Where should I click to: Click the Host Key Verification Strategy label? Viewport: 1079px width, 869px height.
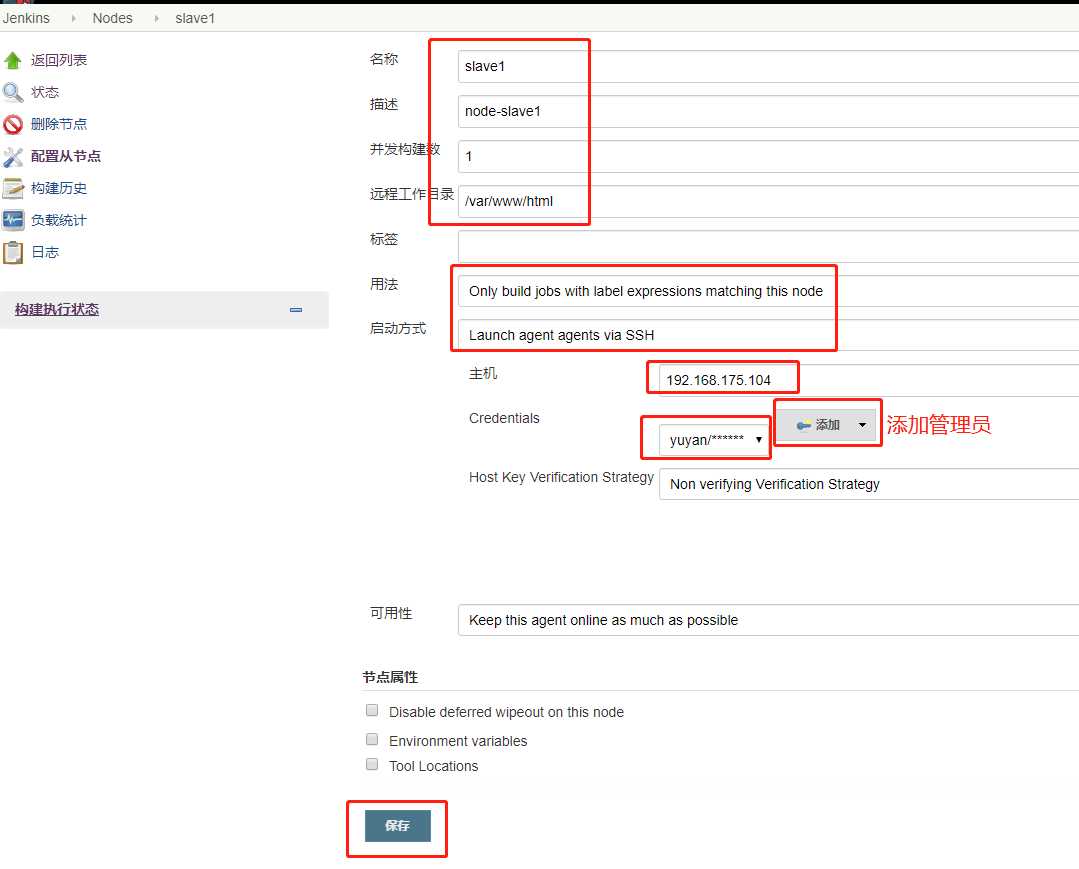562,478
